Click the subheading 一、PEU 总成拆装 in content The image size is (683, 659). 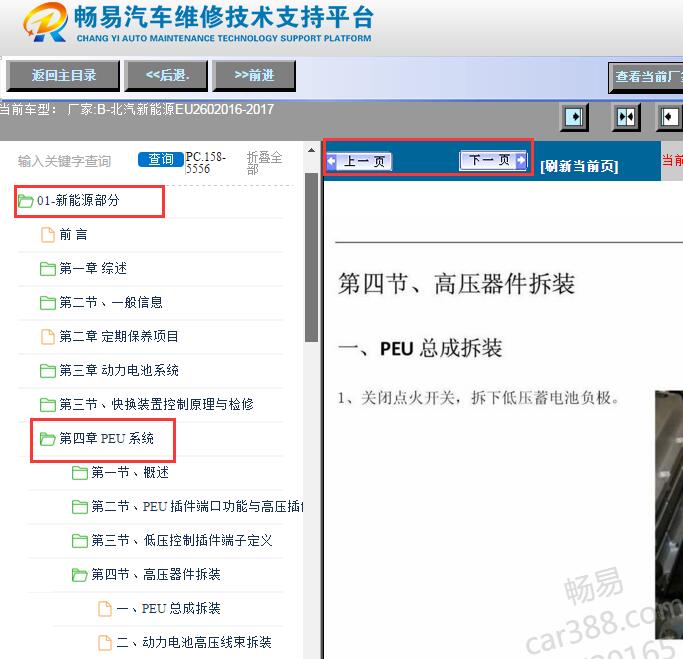pyautogui.click(x=420, y=348)
